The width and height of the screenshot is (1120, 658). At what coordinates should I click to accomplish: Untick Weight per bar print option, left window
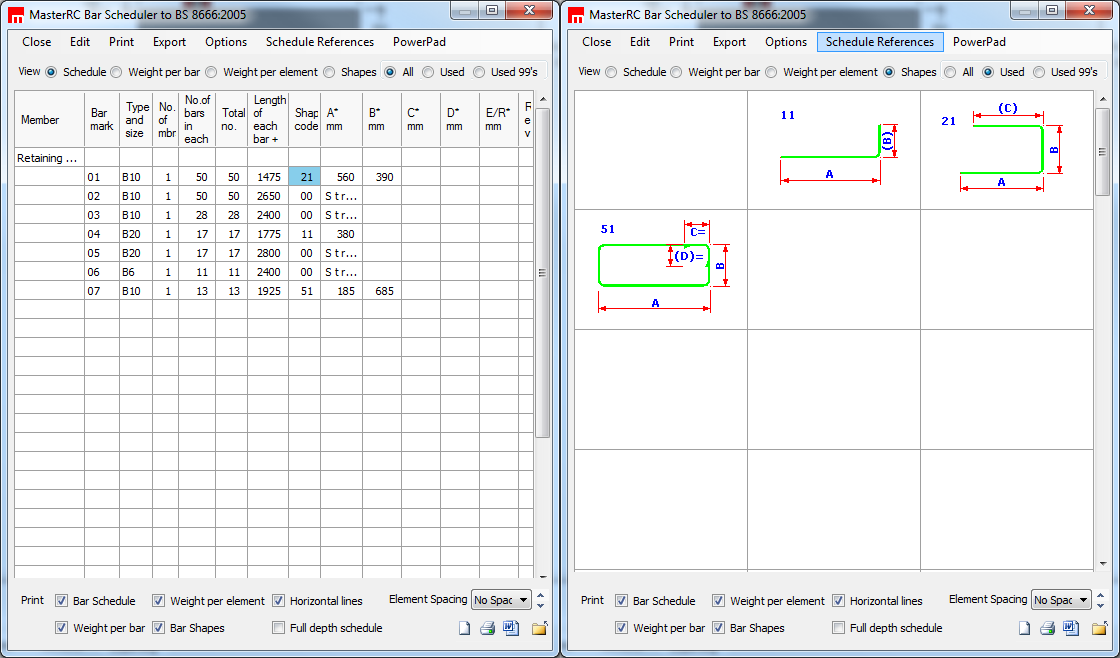point(62,628)
